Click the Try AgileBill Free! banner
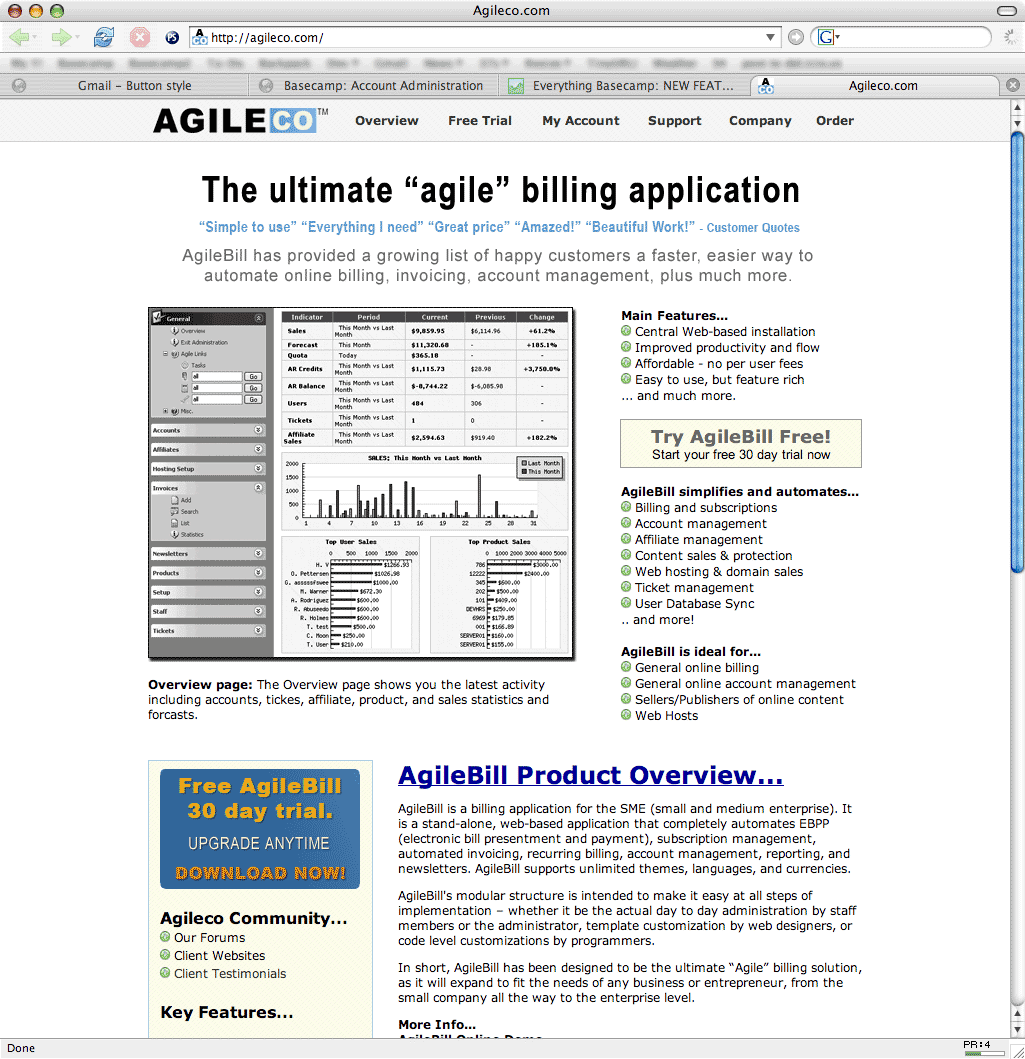The height and width of the screenshot is (1059, 1025). 741,444
